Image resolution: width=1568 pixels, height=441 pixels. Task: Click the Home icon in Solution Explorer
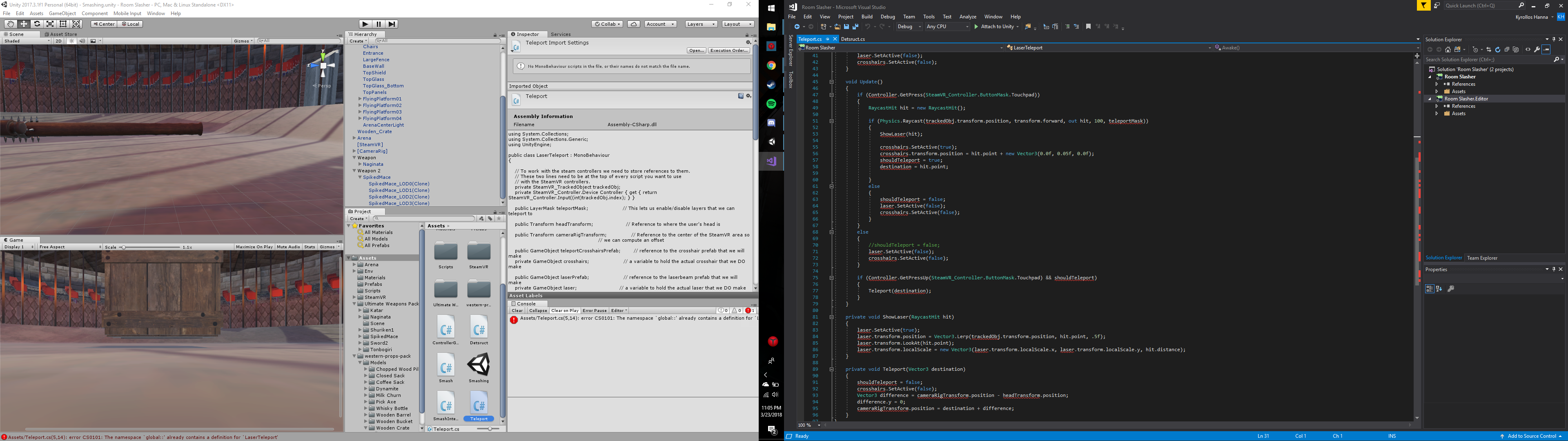[1448, 49]
